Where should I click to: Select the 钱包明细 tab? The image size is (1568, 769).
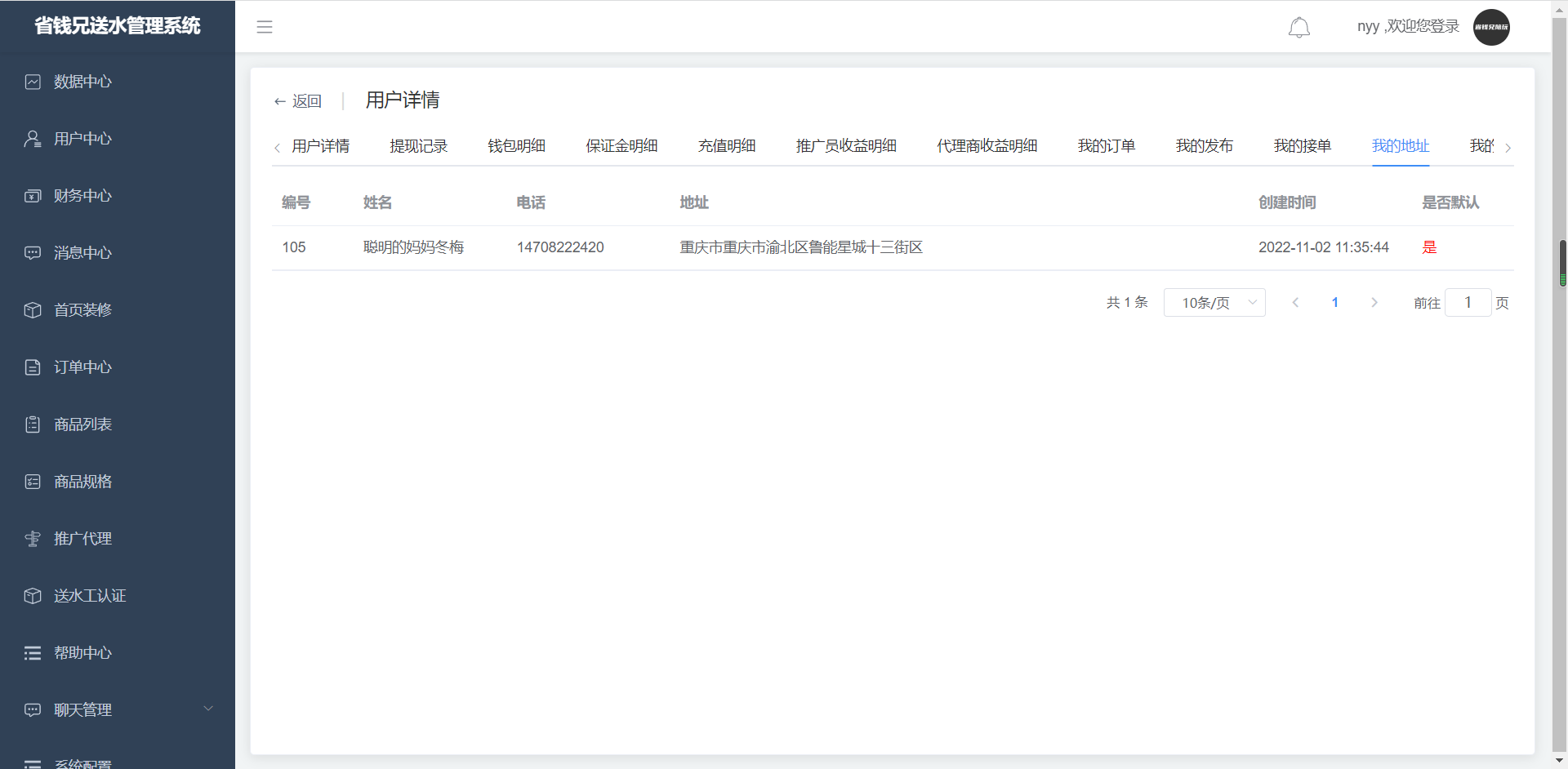(516, 146)
